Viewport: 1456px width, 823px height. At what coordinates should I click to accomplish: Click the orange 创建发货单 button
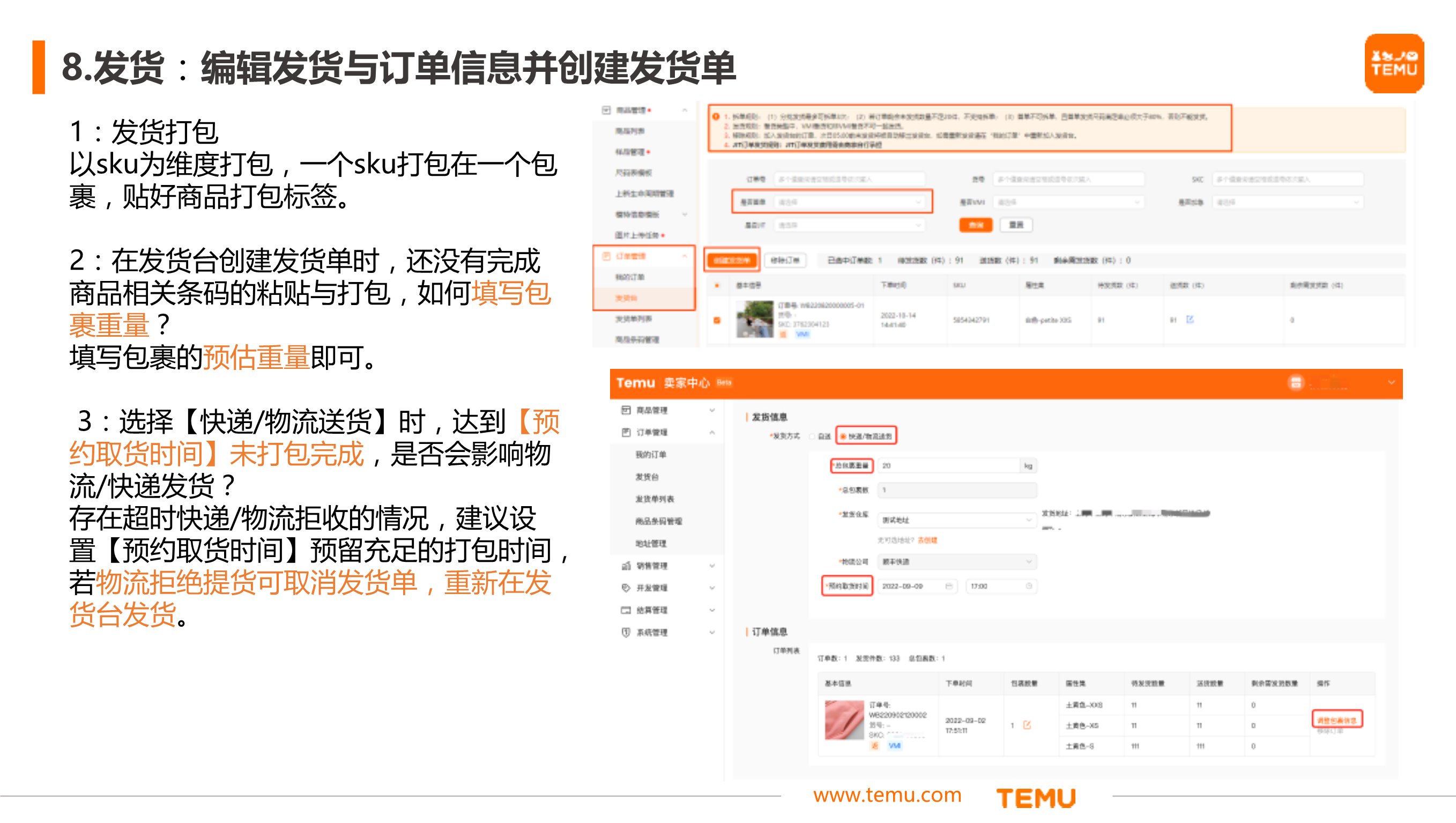731,260
